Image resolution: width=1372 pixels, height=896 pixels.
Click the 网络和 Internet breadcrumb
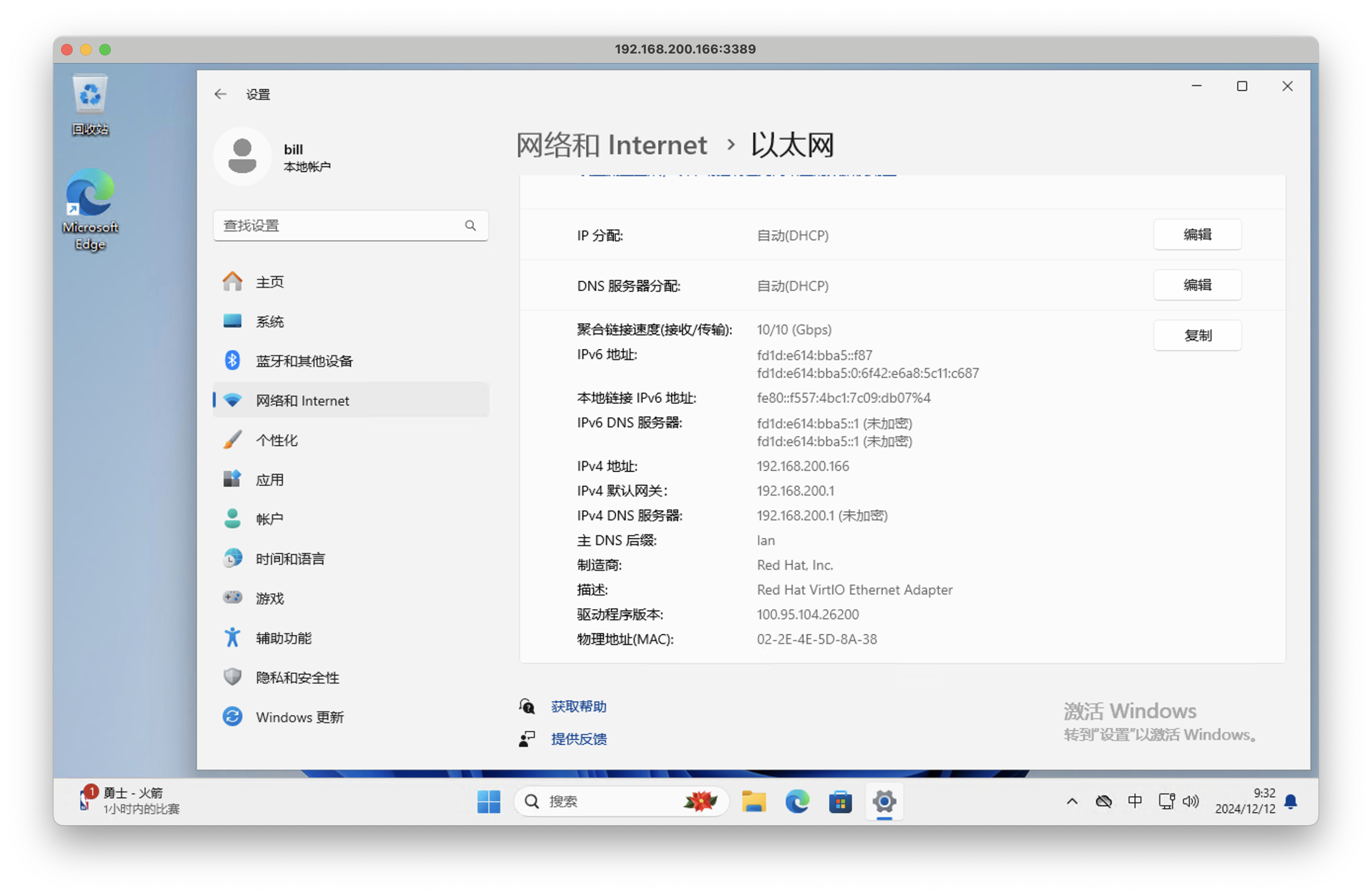click(x=612, y=145)
